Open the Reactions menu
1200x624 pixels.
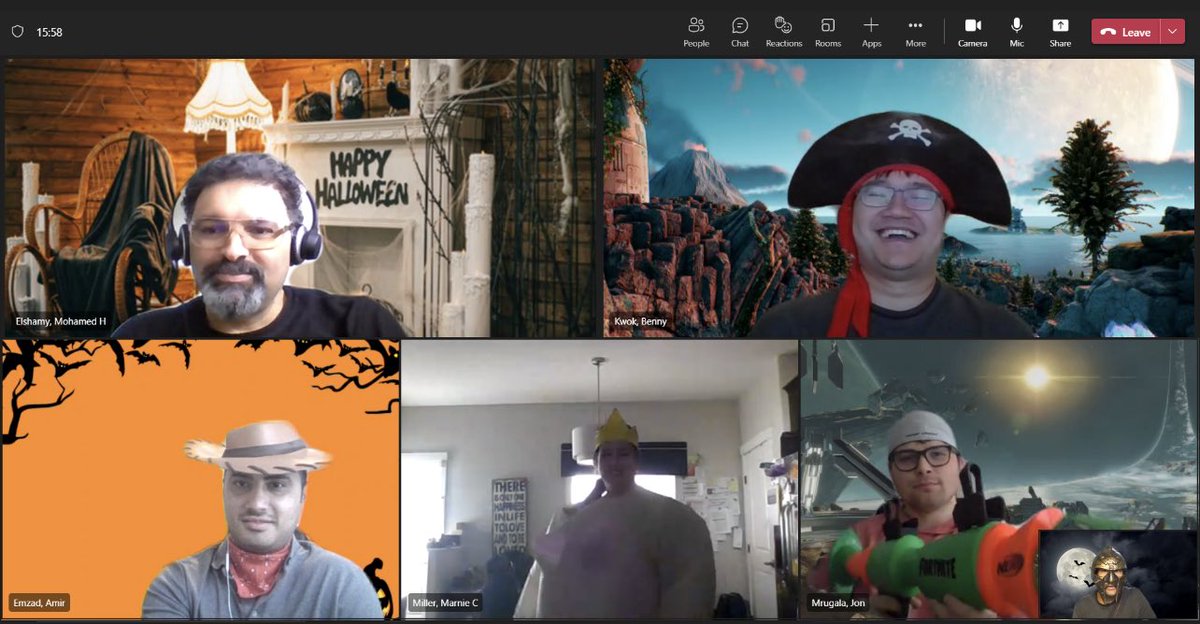click(x=784, y=32)
